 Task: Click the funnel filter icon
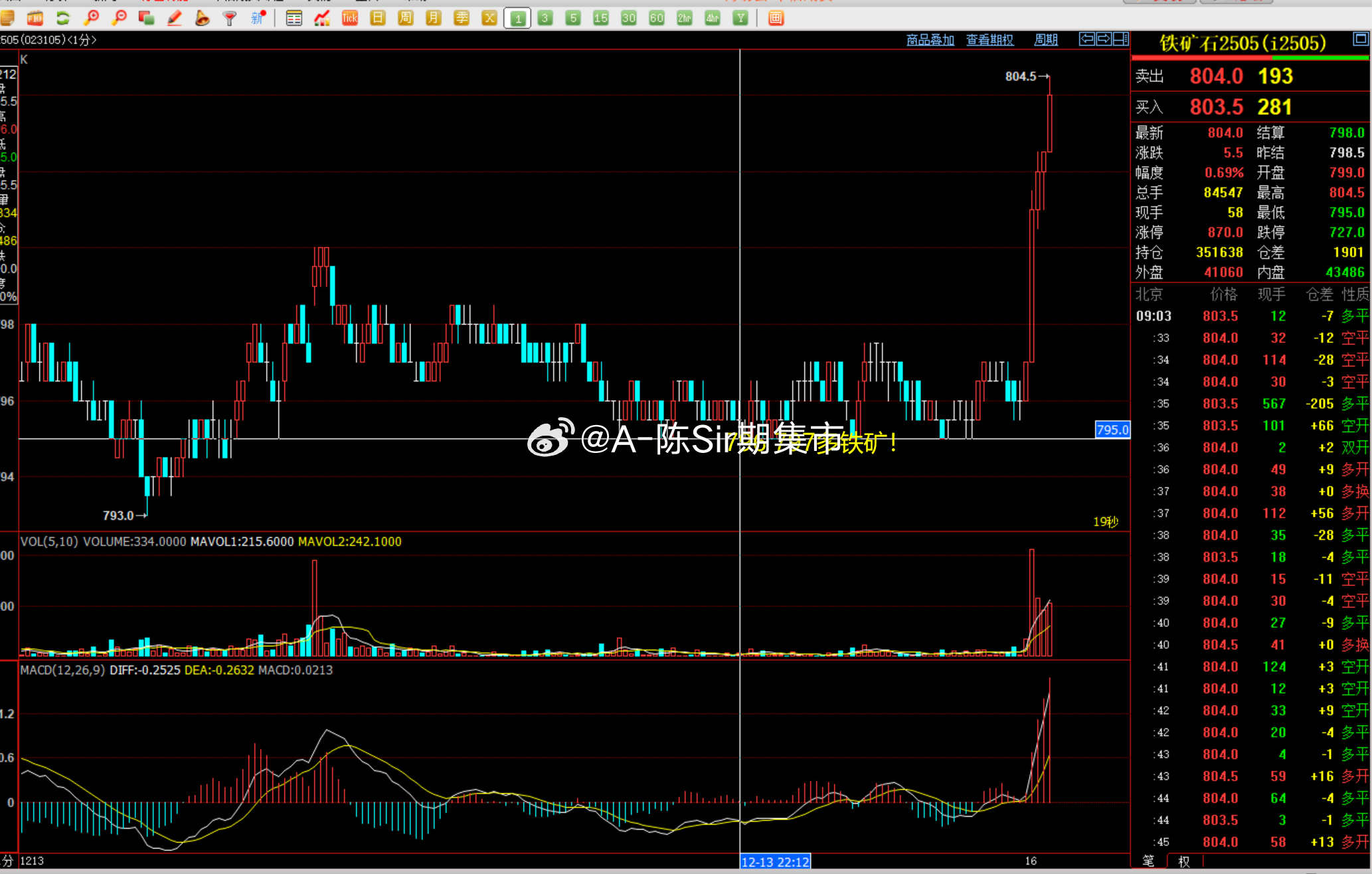[230, 18]
